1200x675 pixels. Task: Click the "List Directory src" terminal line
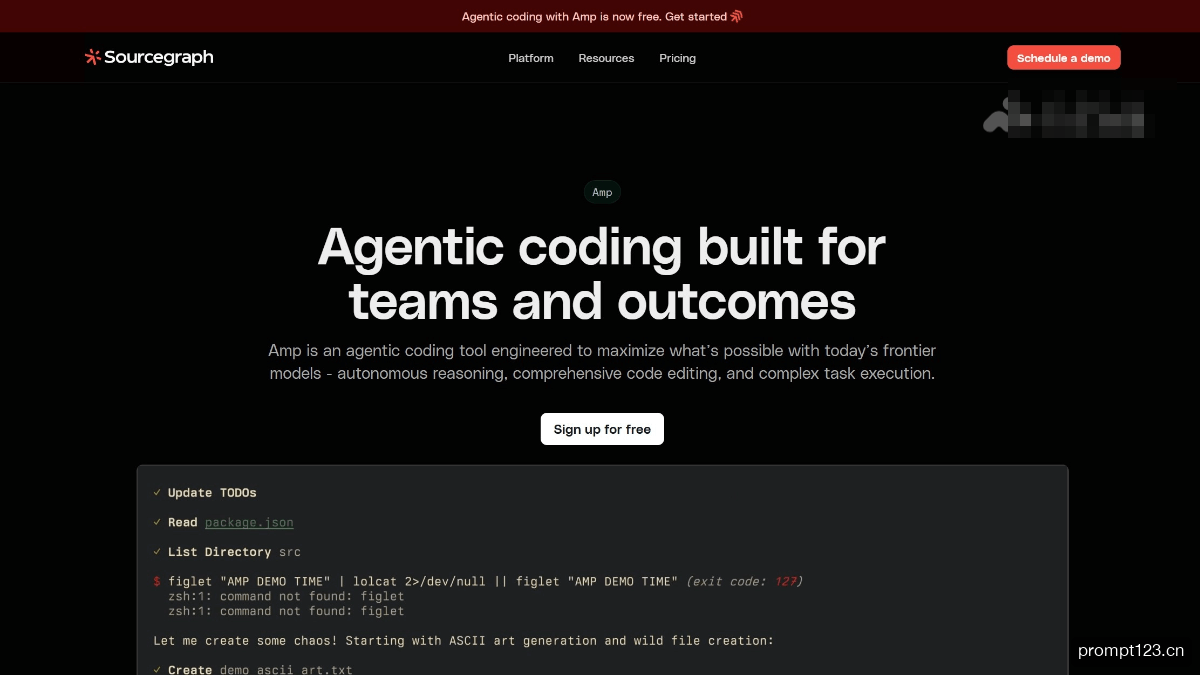click(227, 552)
